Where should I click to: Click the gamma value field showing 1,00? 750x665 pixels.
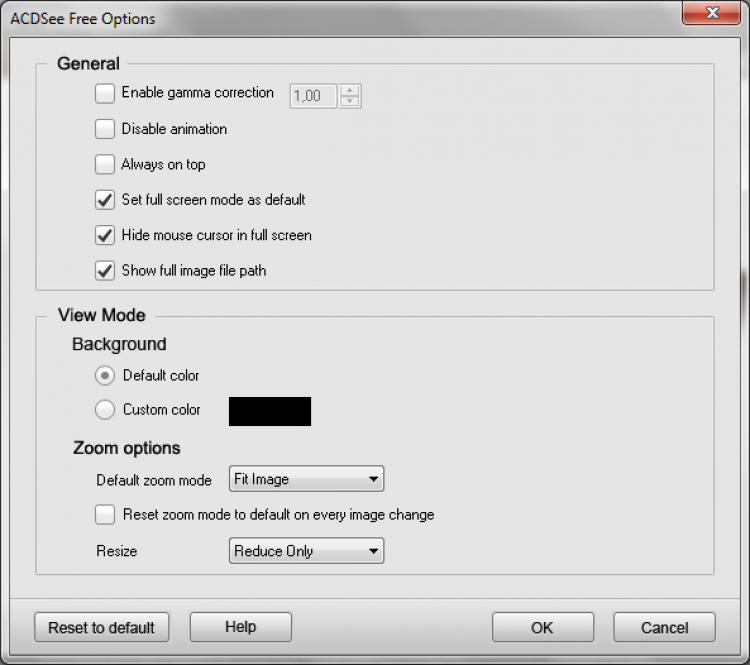pyautogui.click(x=313, y=96)
